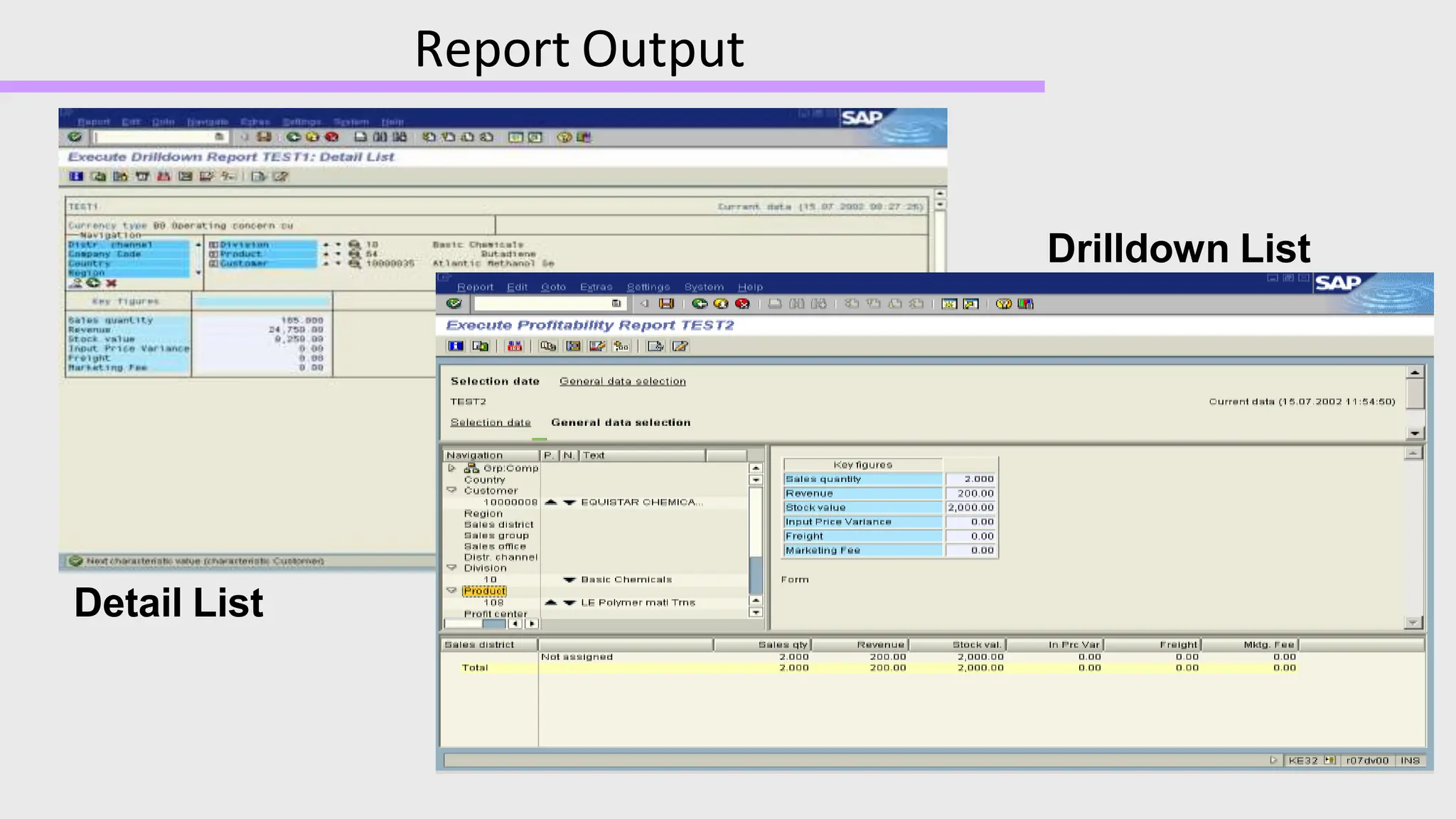Click the next value arrow beside EQUISTAR CHEMICA

(569, 503)
